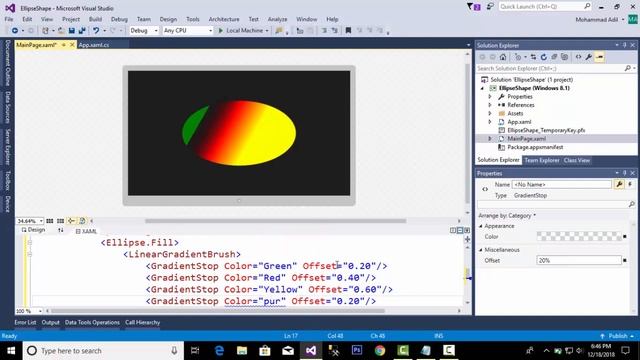Select the Design view tab
Screen dimensions: 640x360
33,230
